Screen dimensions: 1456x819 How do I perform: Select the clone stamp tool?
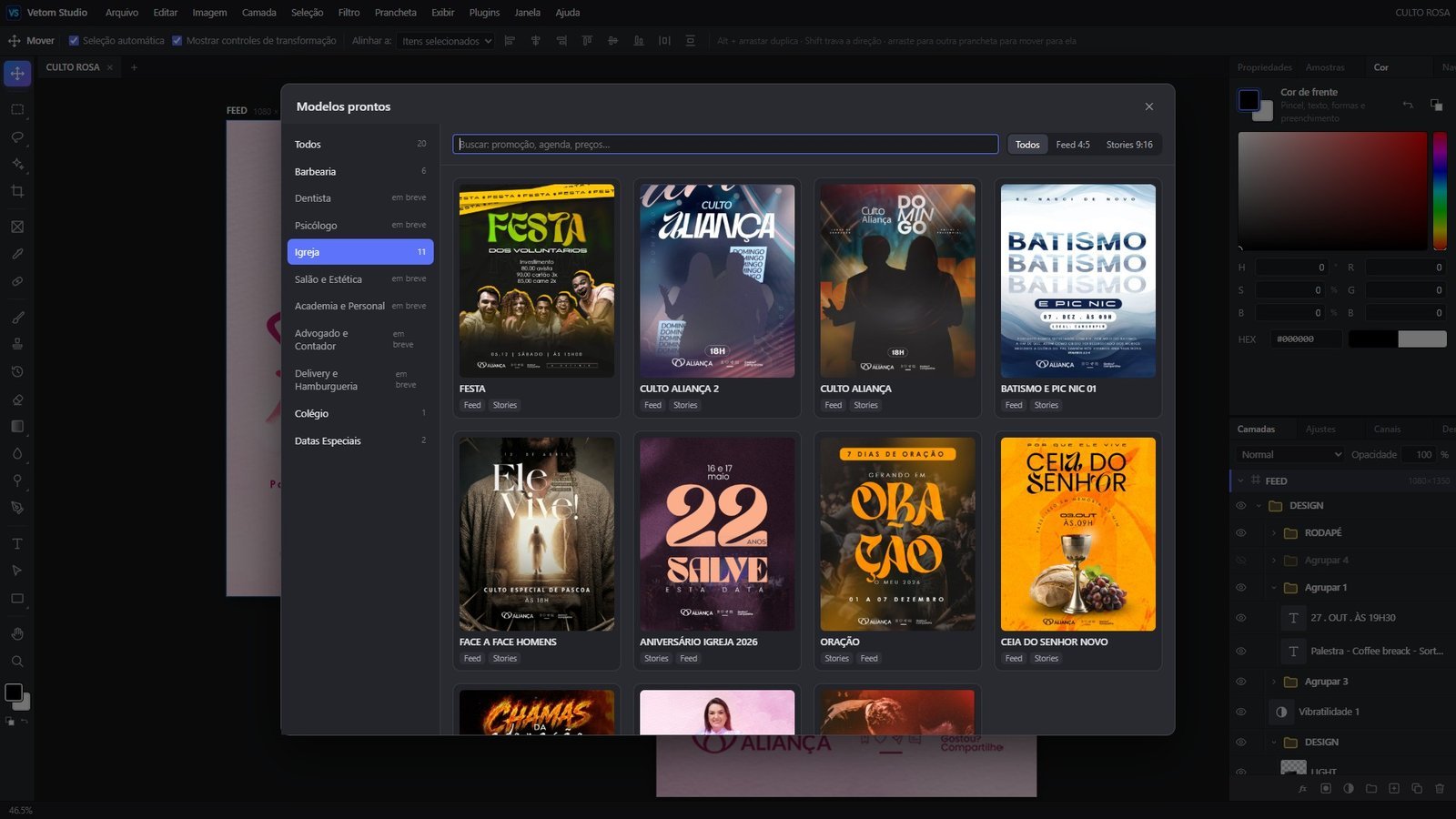coord(17,344)
